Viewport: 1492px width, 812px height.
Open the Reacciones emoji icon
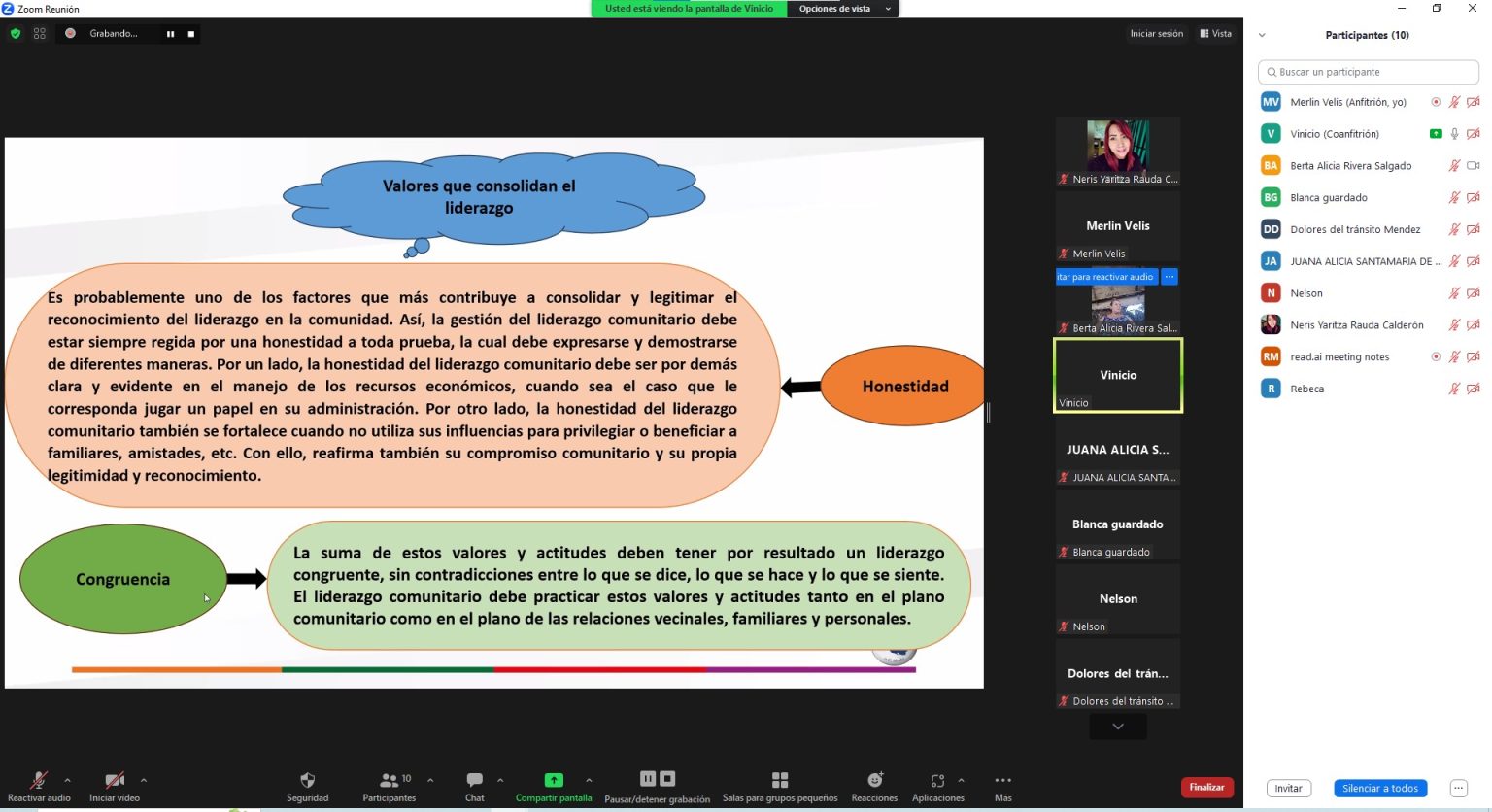874,780
